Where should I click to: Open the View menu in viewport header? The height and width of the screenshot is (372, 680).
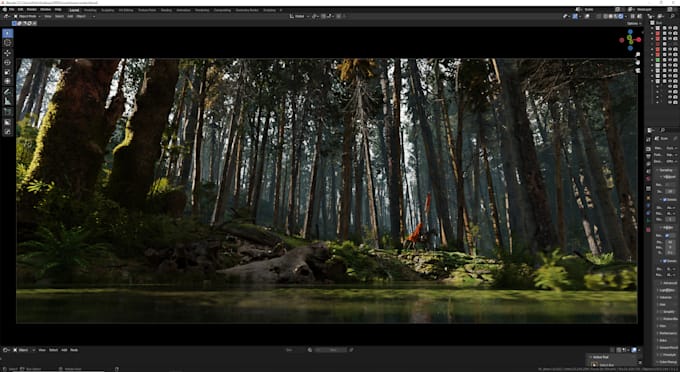(x=48, y=16)
